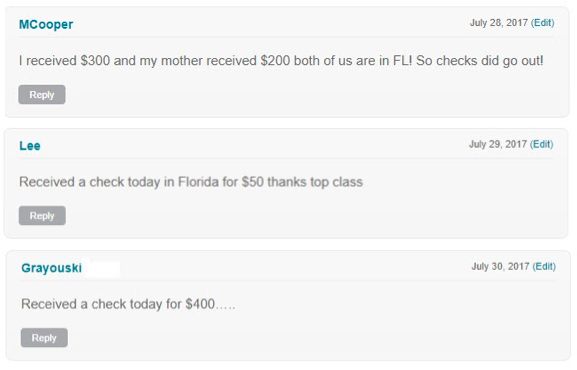Click the July 30, 2017 date text

tap(500, 266)
